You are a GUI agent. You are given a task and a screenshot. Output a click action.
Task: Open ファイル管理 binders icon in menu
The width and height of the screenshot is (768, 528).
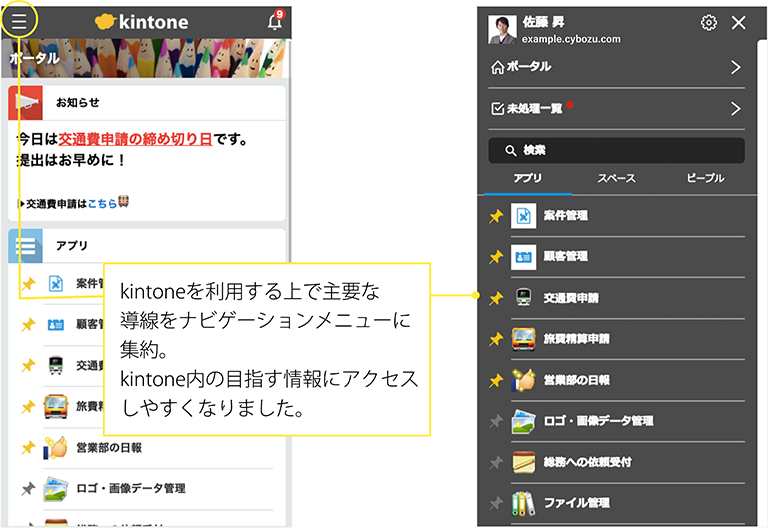pyautogui.click(x=523, y=504)
